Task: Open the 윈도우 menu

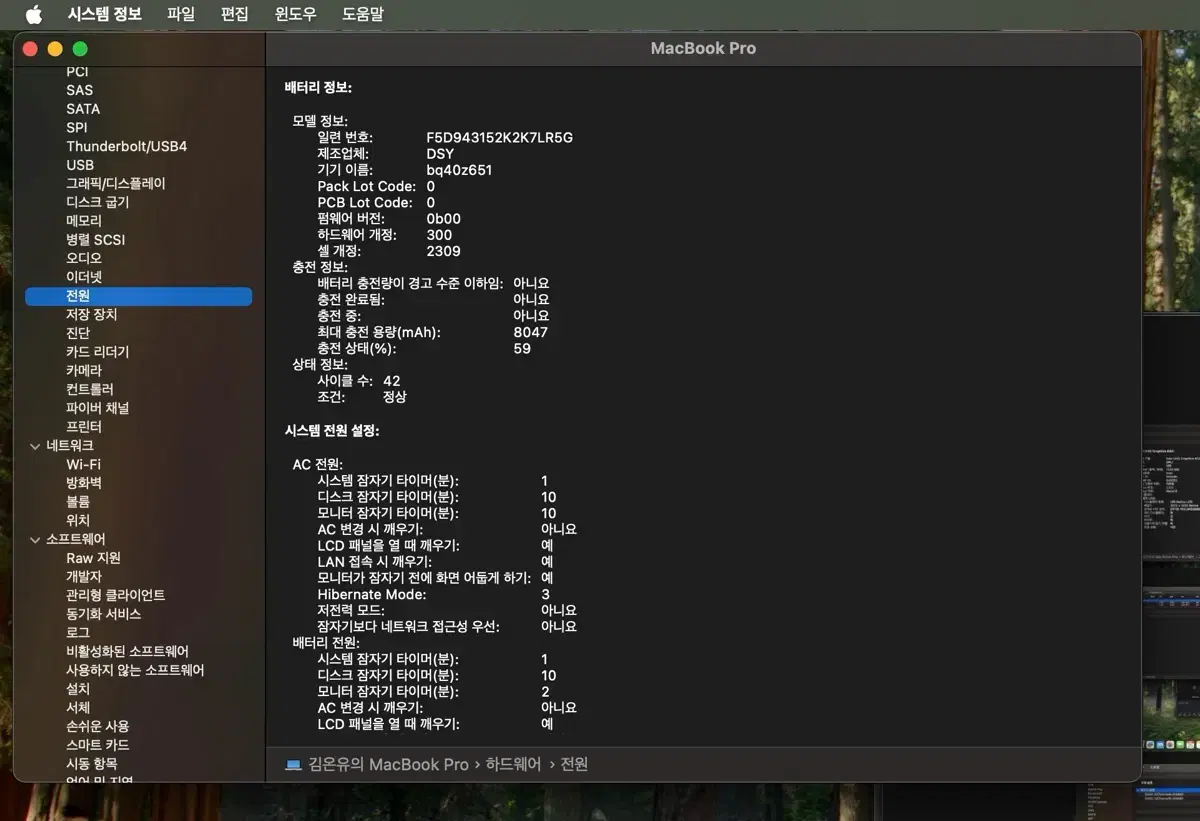Action: (x=295, y=14)
